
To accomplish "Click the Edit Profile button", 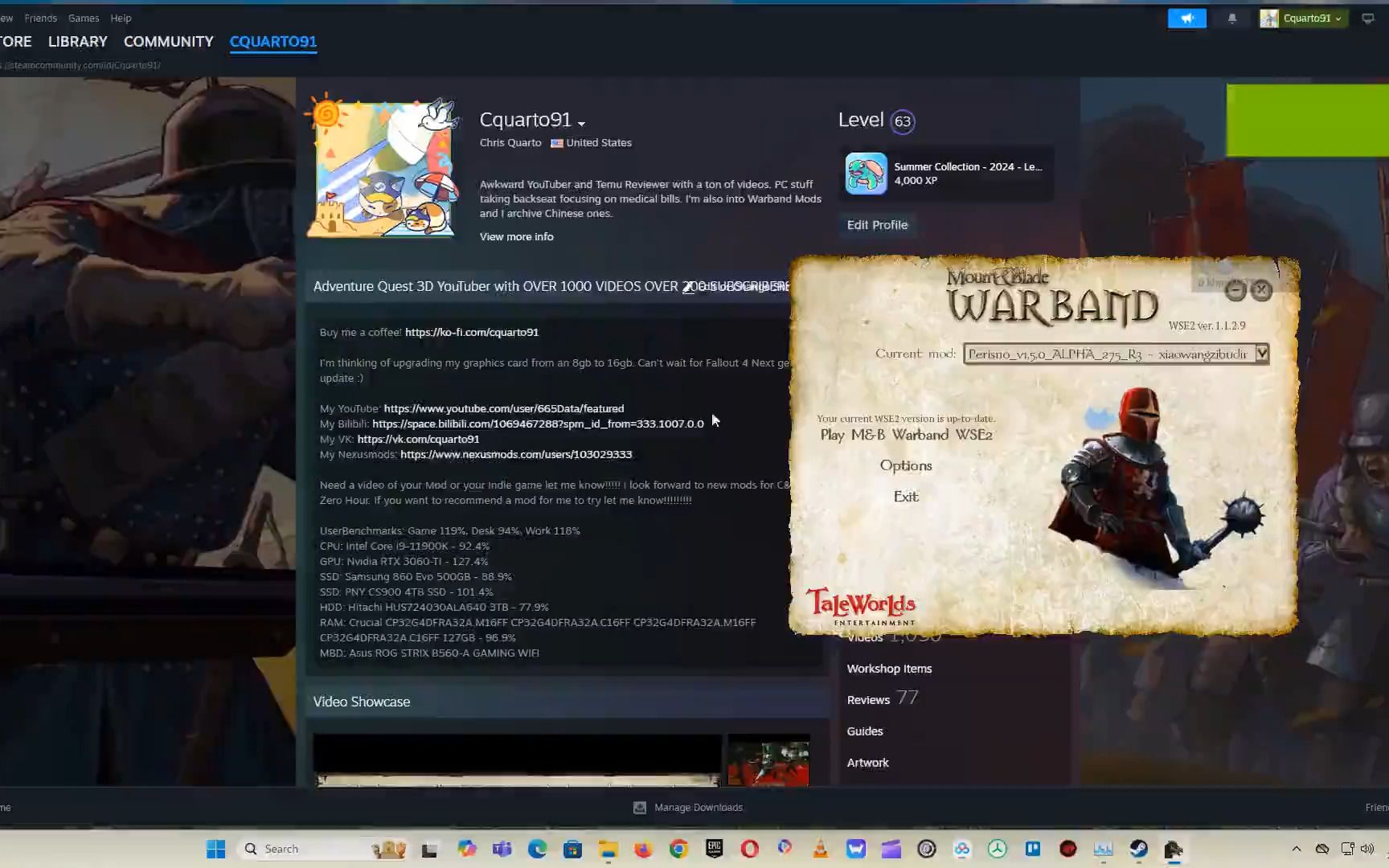I will click(877, 225).
